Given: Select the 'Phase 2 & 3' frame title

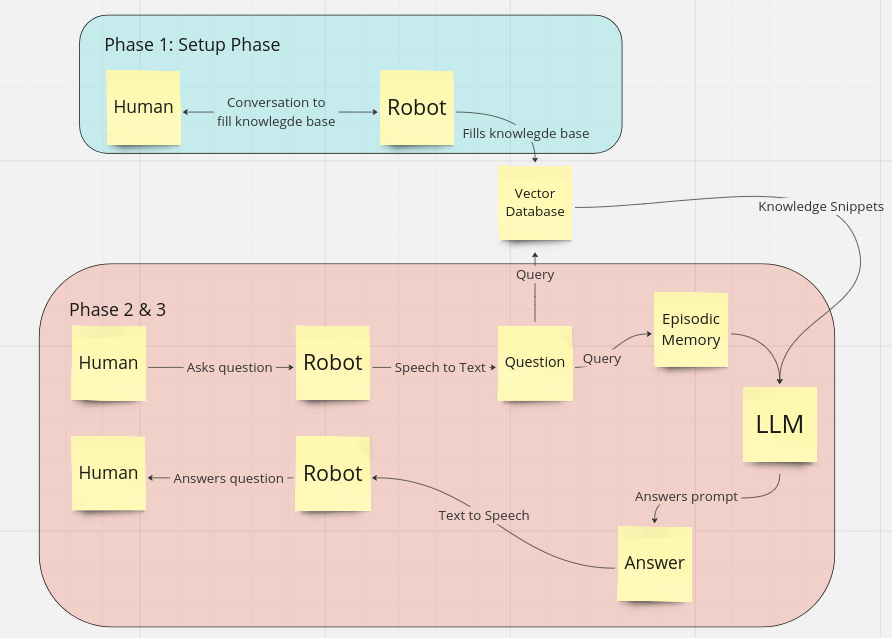Looking at the screenshot, I should [x=117, y=310].
